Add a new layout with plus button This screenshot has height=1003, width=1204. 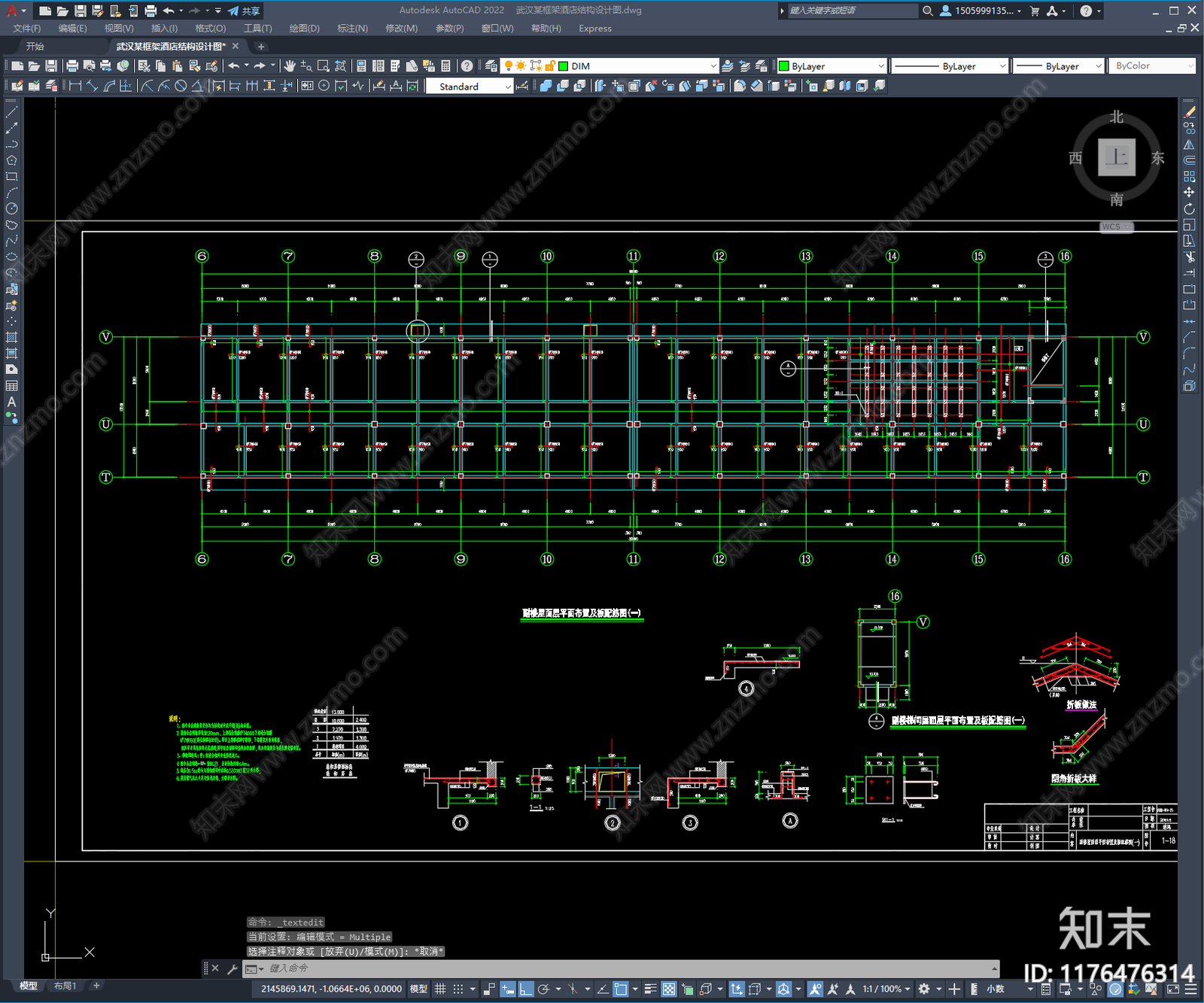point(96,986)
